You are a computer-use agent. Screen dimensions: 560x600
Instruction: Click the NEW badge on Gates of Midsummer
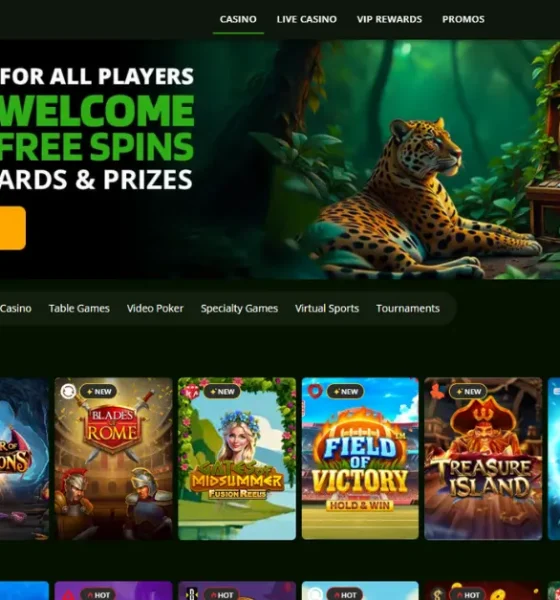pyautogui.click(x=222, y=391)
